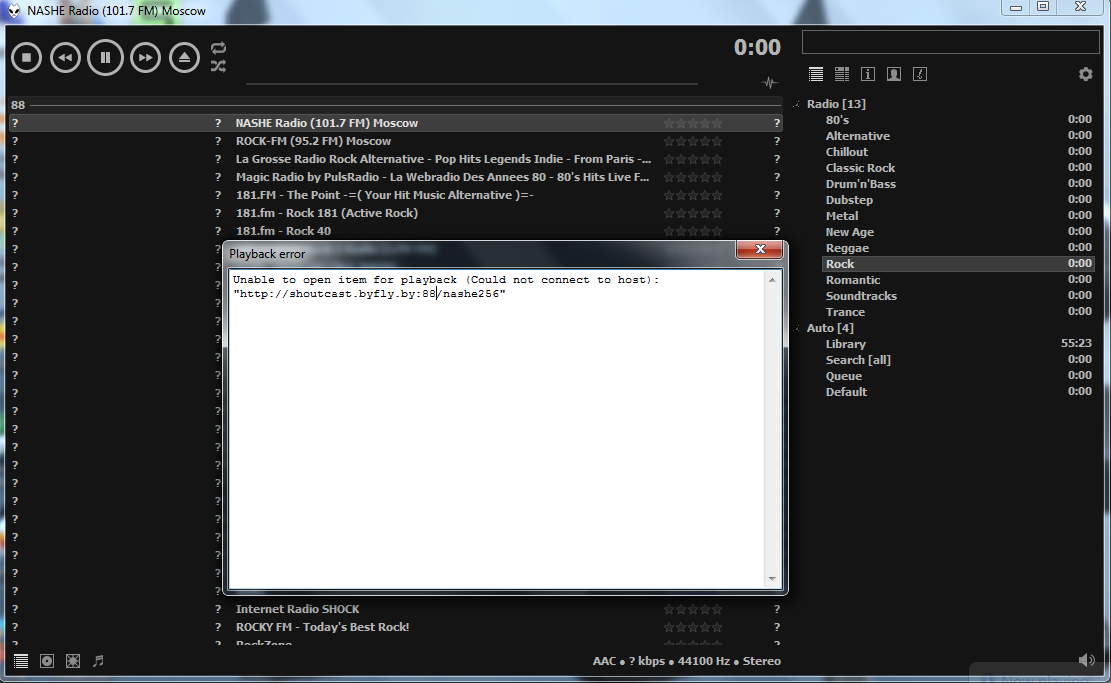The width and height of the screenshot is (1111, 683).
Task: Select the 80's radio playlist
Action: [958, 120]
